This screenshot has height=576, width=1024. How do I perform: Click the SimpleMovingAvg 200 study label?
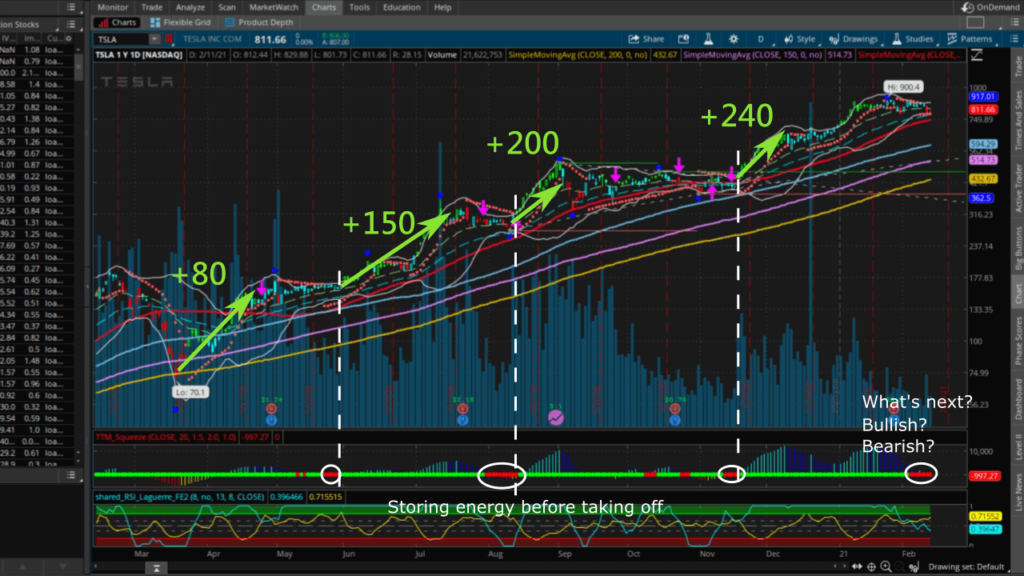[x=578, y=55]
